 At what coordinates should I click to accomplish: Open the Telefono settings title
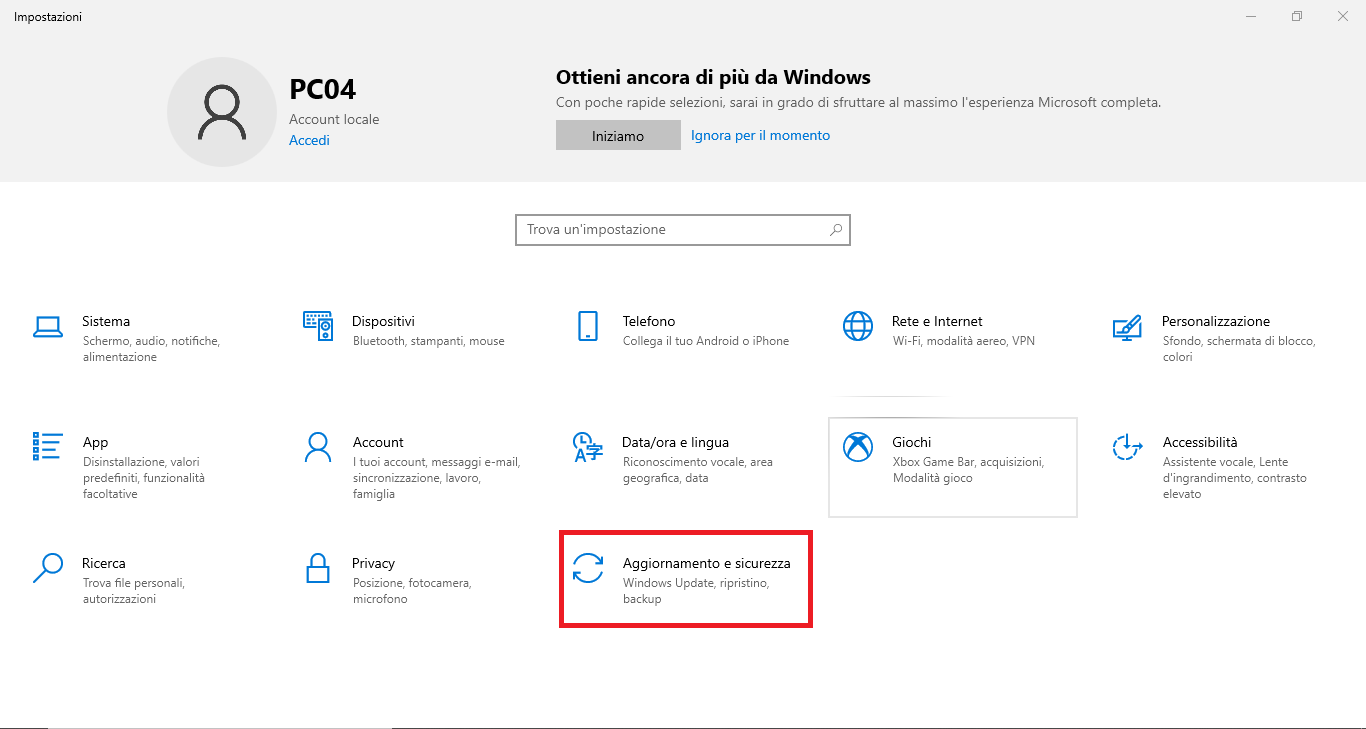point(649,321)
